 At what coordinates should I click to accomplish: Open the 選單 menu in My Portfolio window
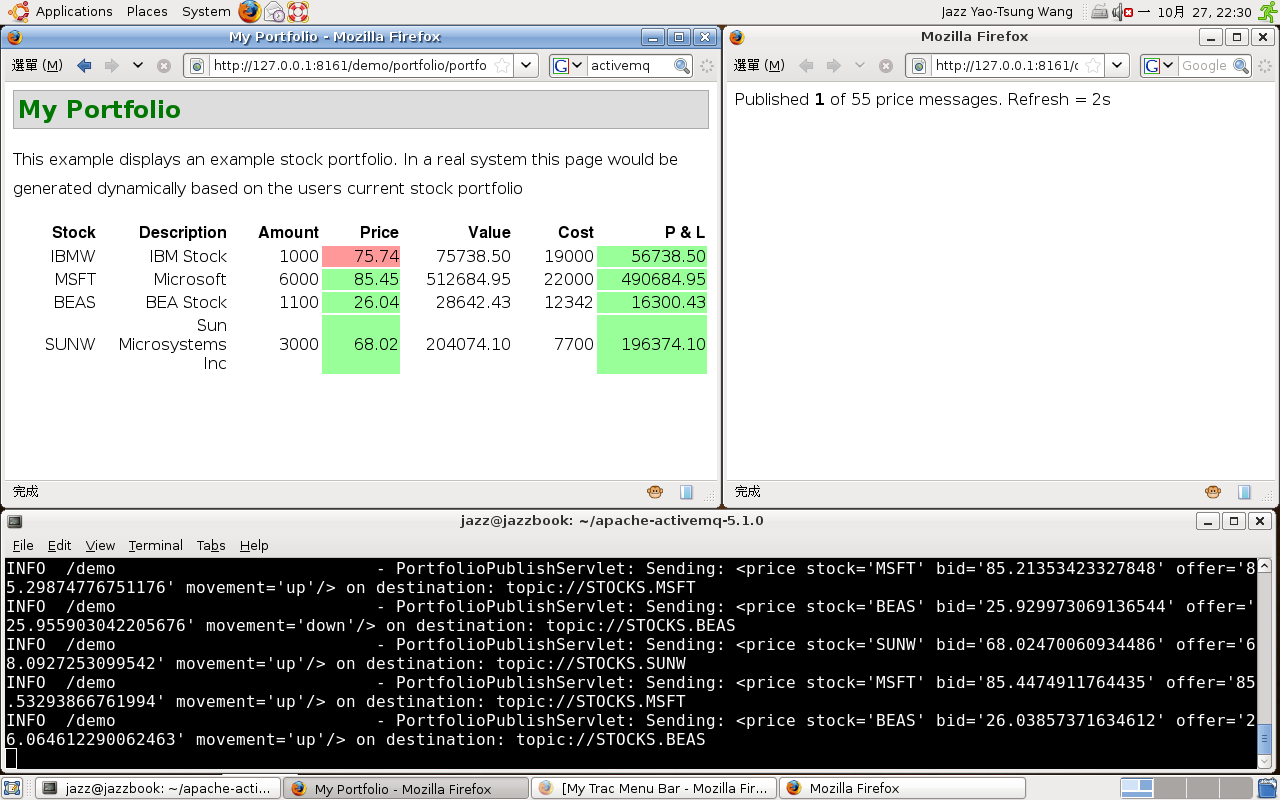[37, 66]
